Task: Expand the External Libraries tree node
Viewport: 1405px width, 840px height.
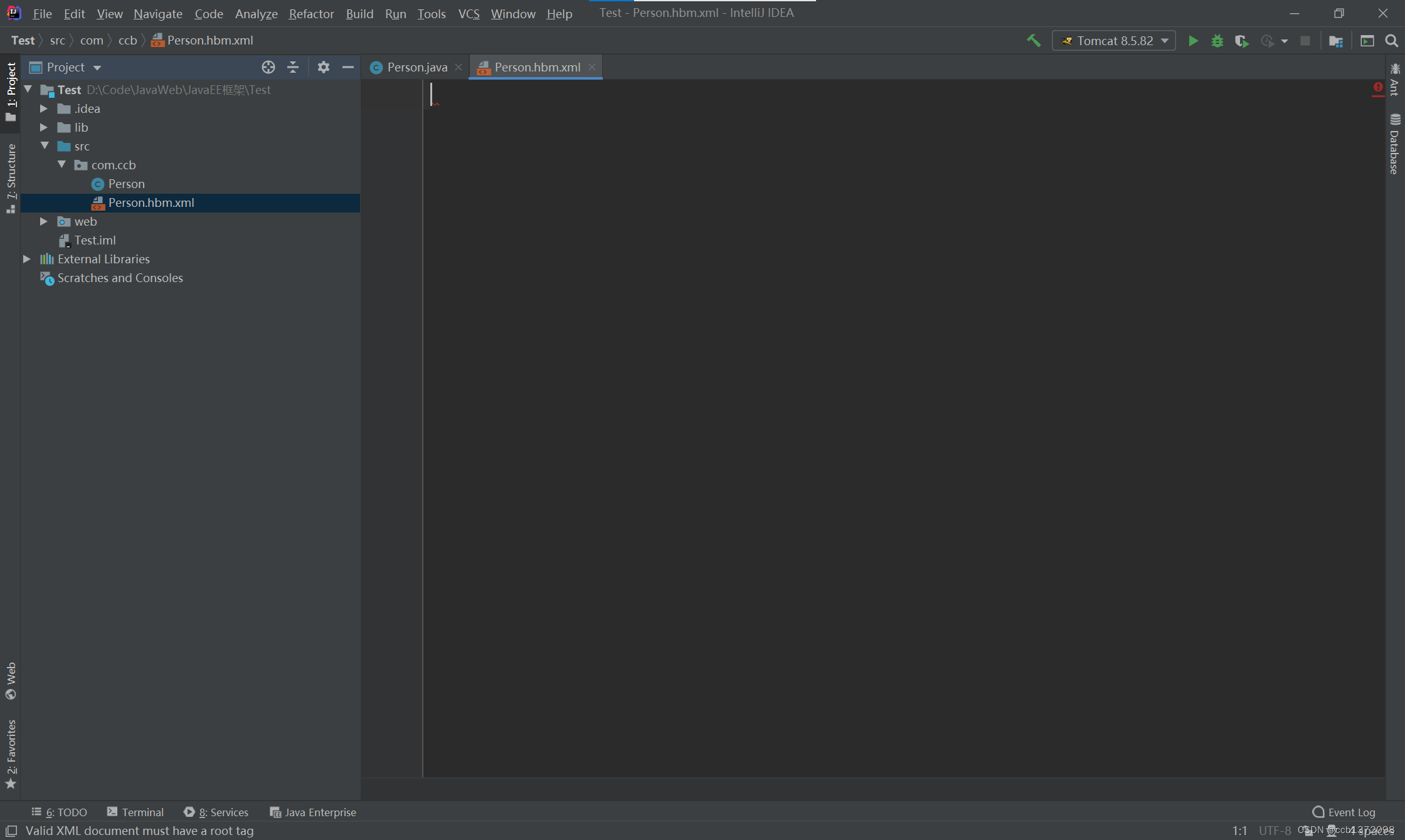Action: pyautogui.click(x=27, y=258)
